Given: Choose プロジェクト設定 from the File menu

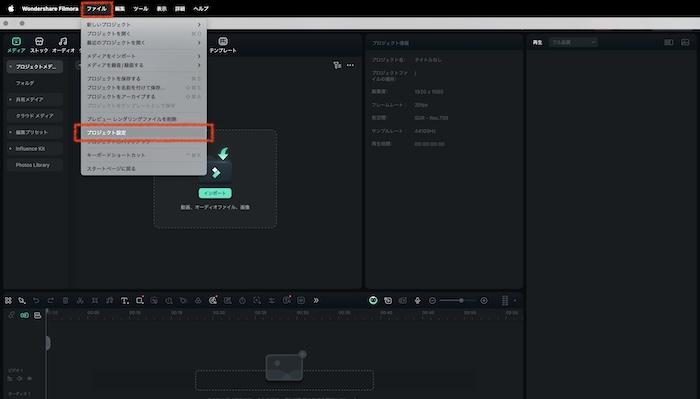Looking at the screenshot, I should point(143,133).
